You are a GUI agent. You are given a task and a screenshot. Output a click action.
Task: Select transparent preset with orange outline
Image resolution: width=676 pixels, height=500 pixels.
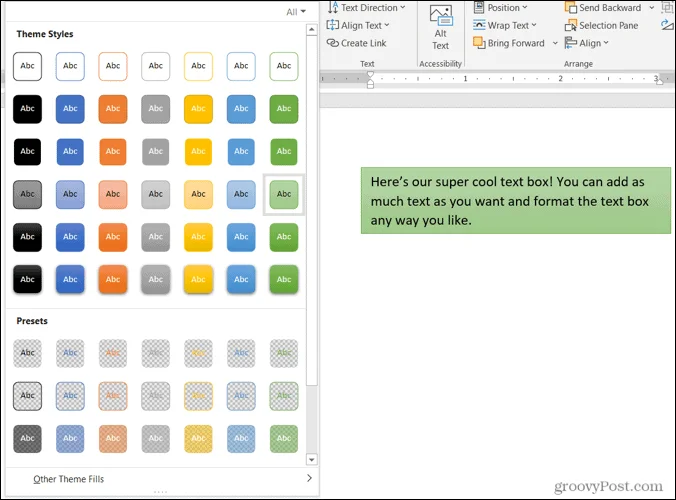(113, 396)
